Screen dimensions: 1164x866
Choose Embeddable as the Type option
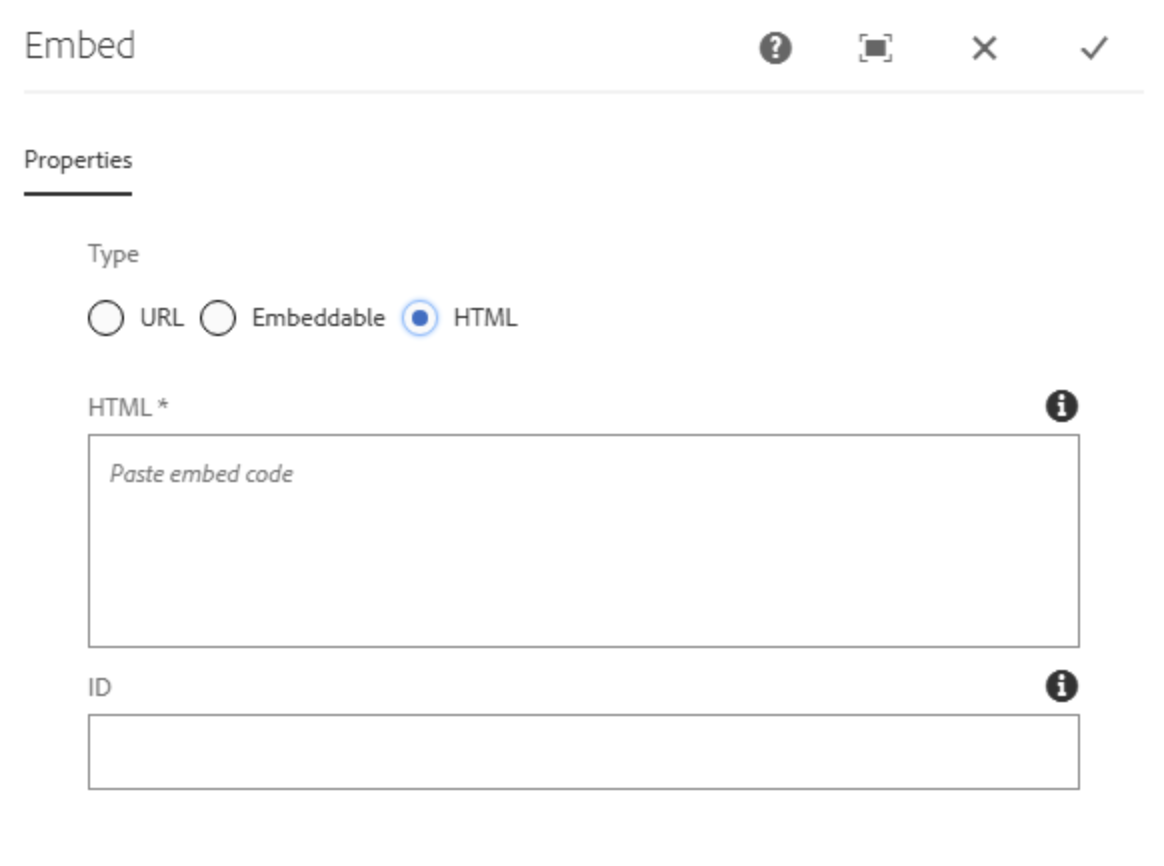tap(217, 318)
